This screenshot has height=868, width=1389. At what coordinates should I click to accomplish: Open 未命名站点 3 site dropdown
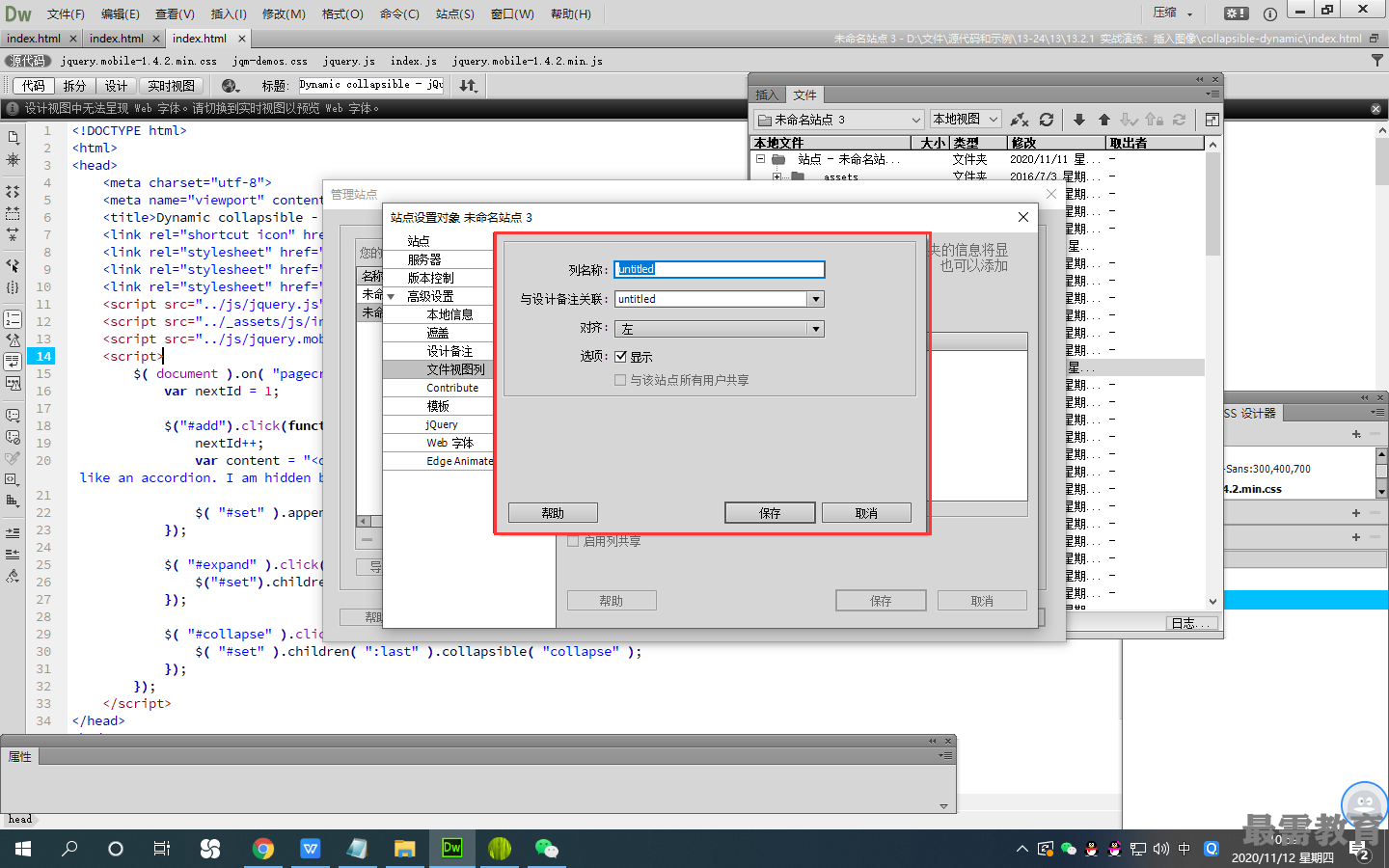(839, 120)
